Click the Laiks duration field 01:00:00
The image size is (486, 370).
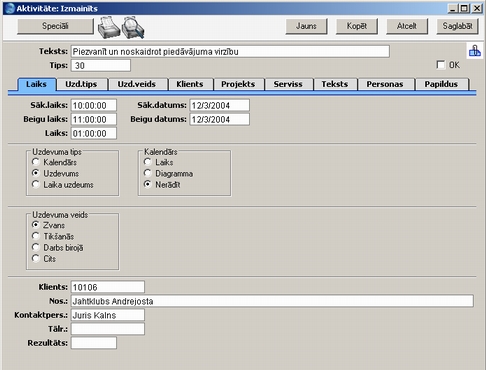click(94, 133)
